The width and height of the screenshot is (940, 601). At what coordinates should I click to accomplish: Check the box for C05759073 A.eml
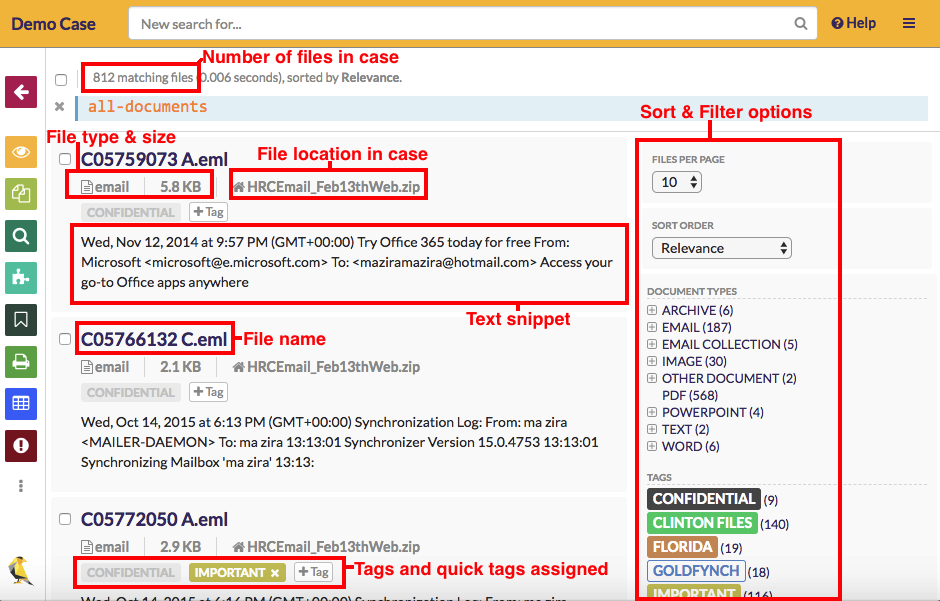click(65, 159)
